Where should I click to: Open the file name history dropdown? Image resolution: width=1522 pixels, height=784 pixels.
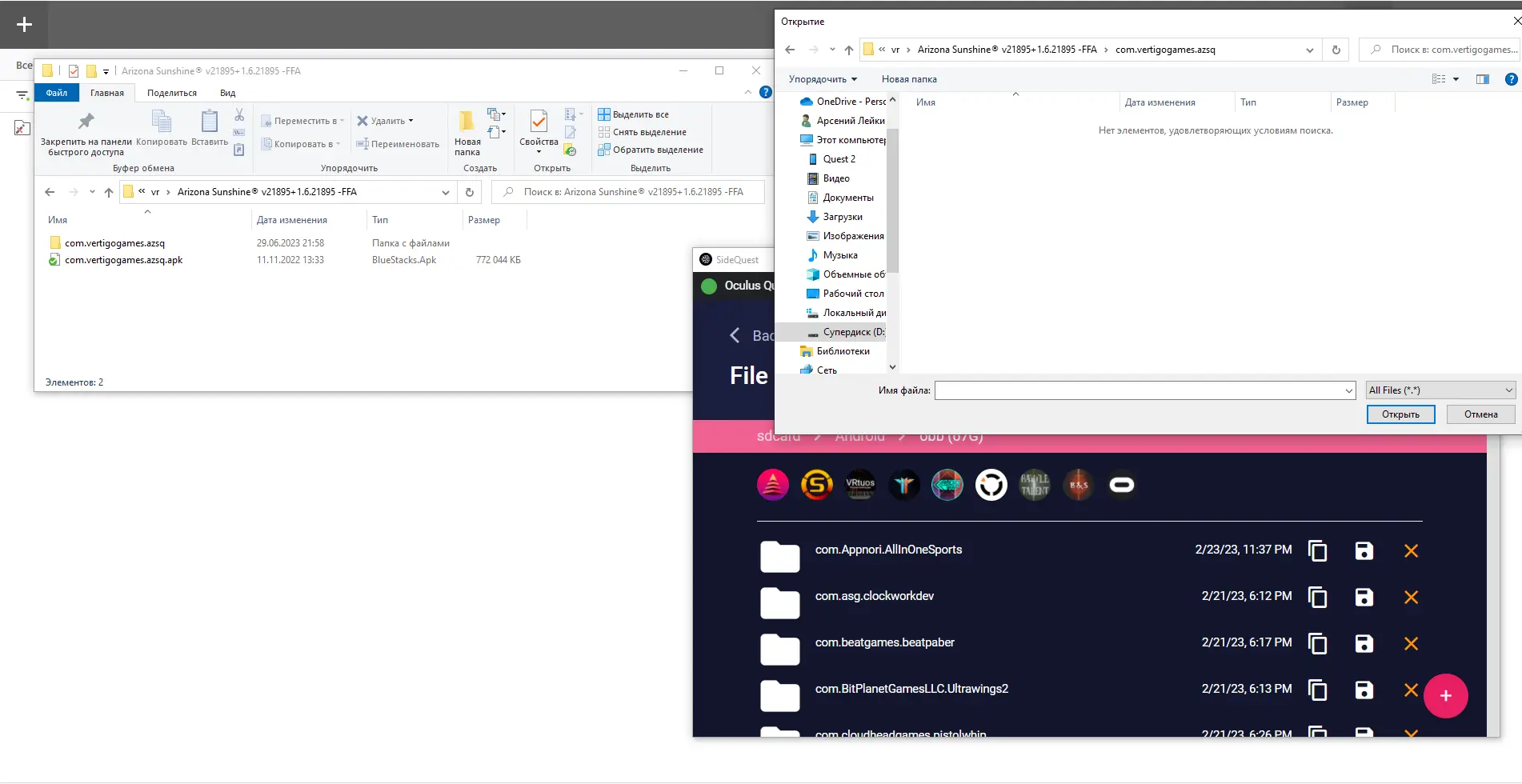tap(1349, 390)
